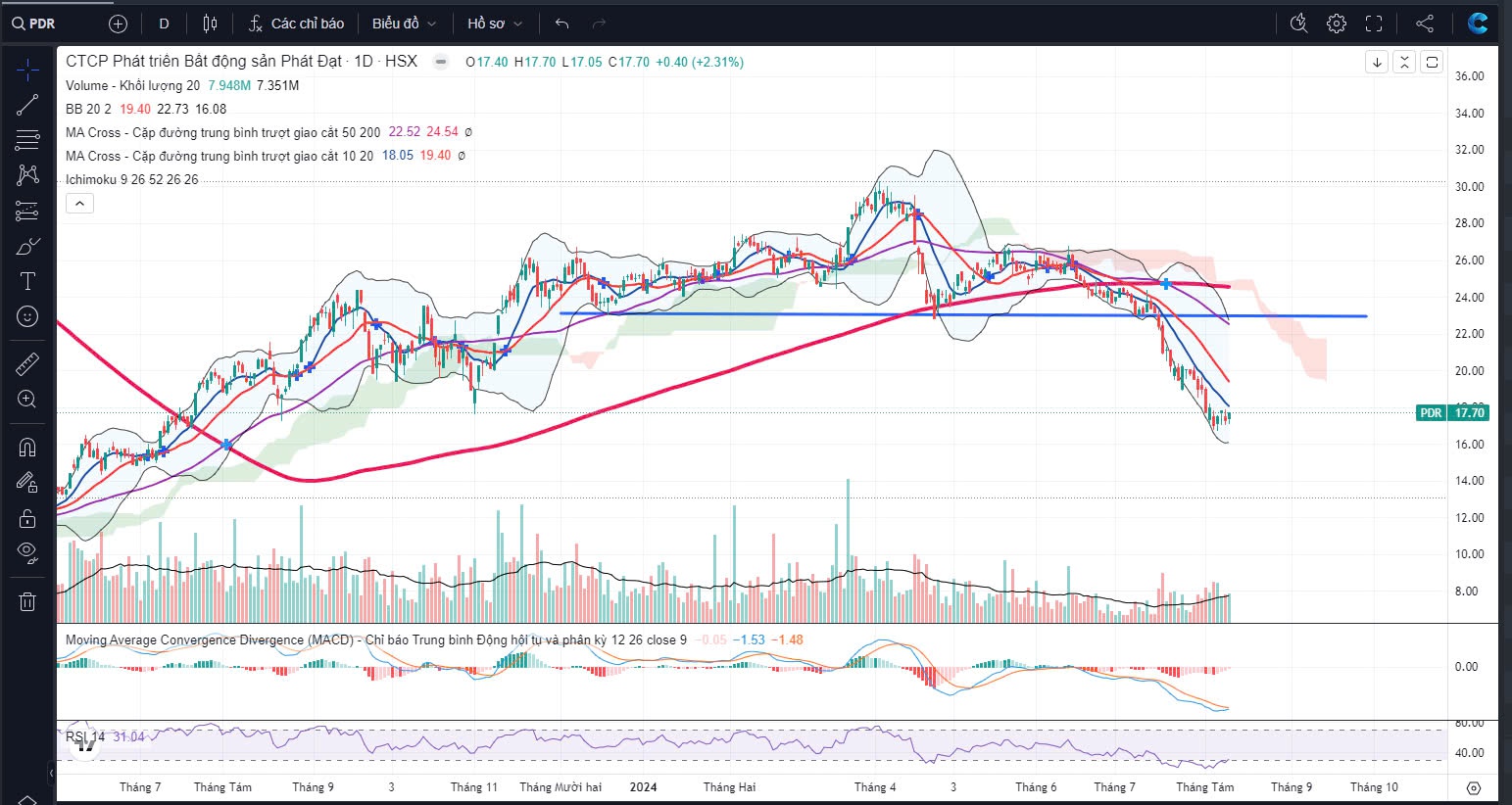Viewport: 1512px width, 805px height.
Task: Expand the Hồ sơ dropdown
Action: [x=495, y=24]
